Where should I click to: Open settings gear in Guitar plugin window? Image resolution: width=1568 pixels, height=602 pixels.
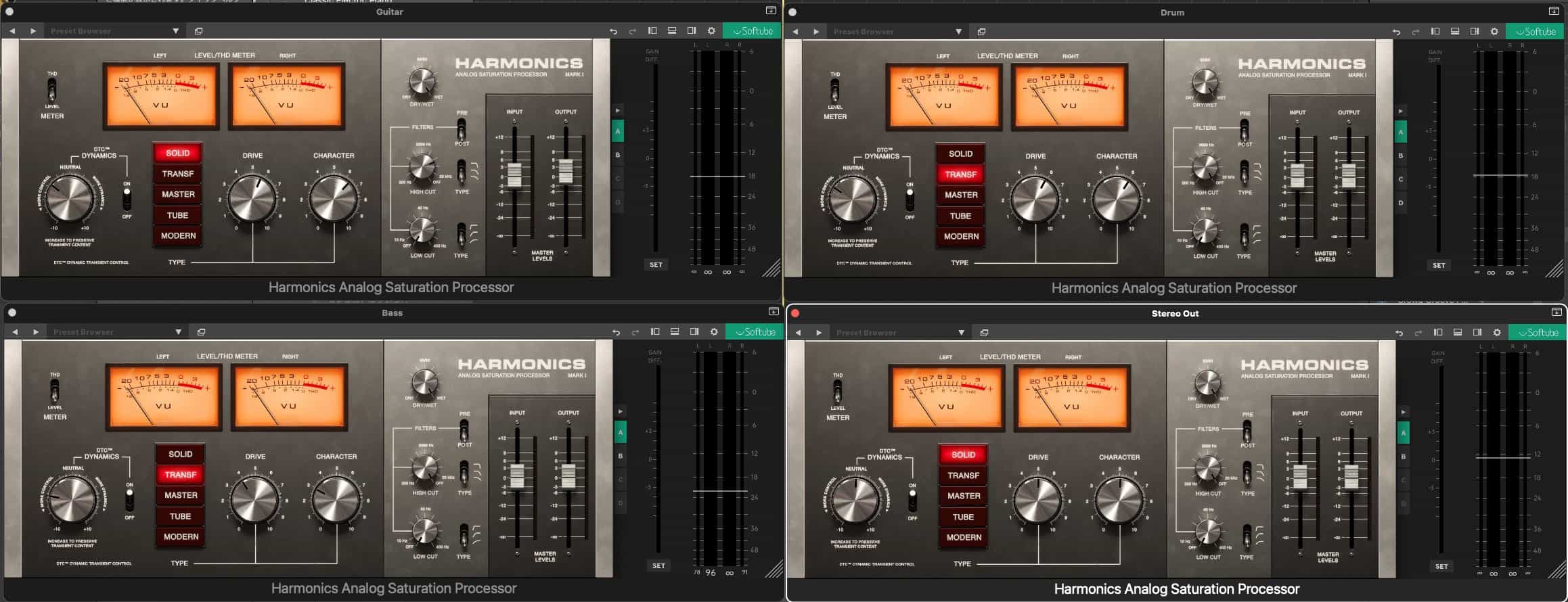pyautogui.click(x=711, y=31)
